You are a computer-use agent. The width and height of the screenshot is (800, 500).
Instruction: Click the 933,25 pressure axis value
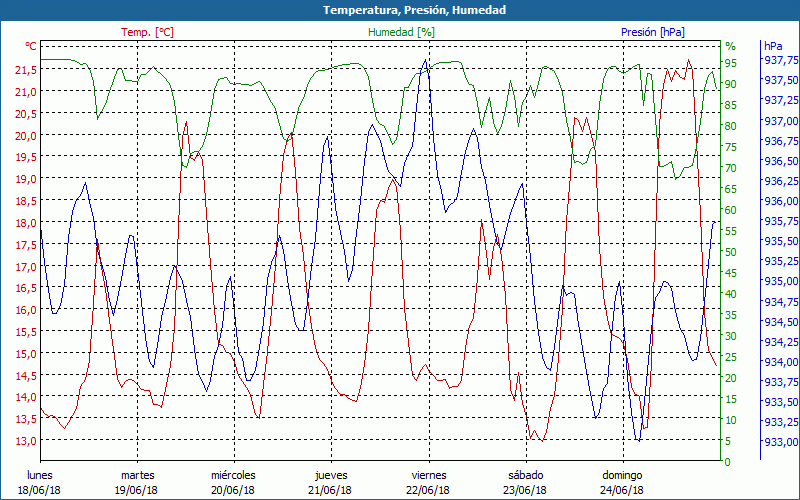(x=780, y=422)
